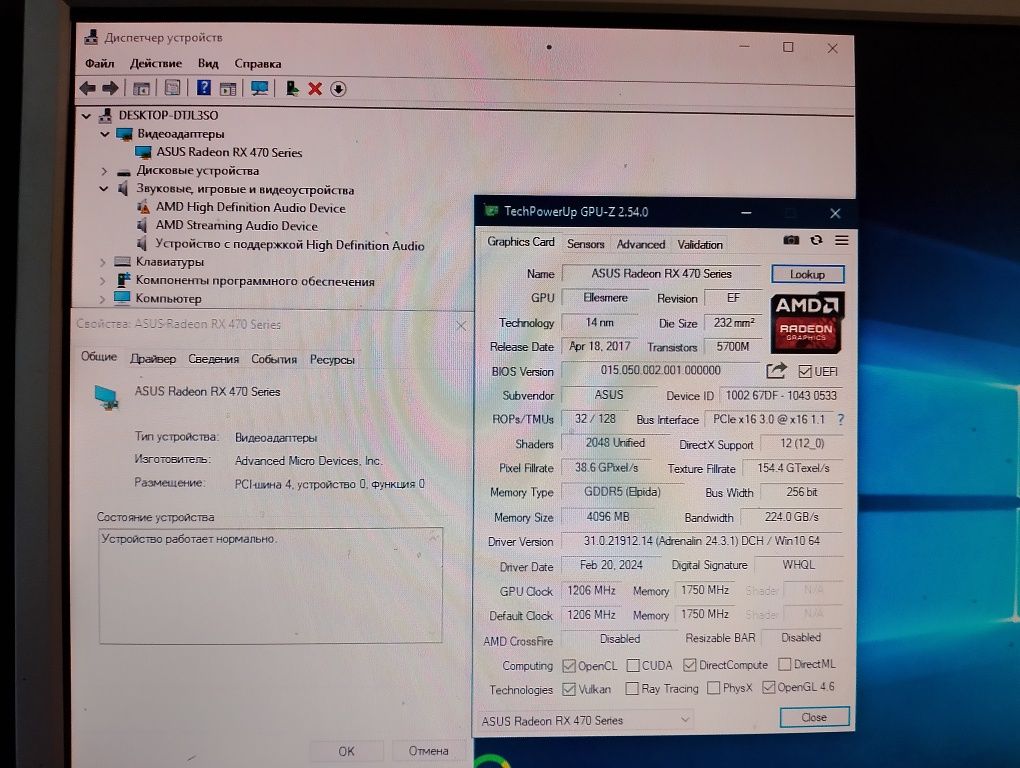1020x768 pixels.
Task: Click the Help question mark toolbar icon
Action: (204, 88)
